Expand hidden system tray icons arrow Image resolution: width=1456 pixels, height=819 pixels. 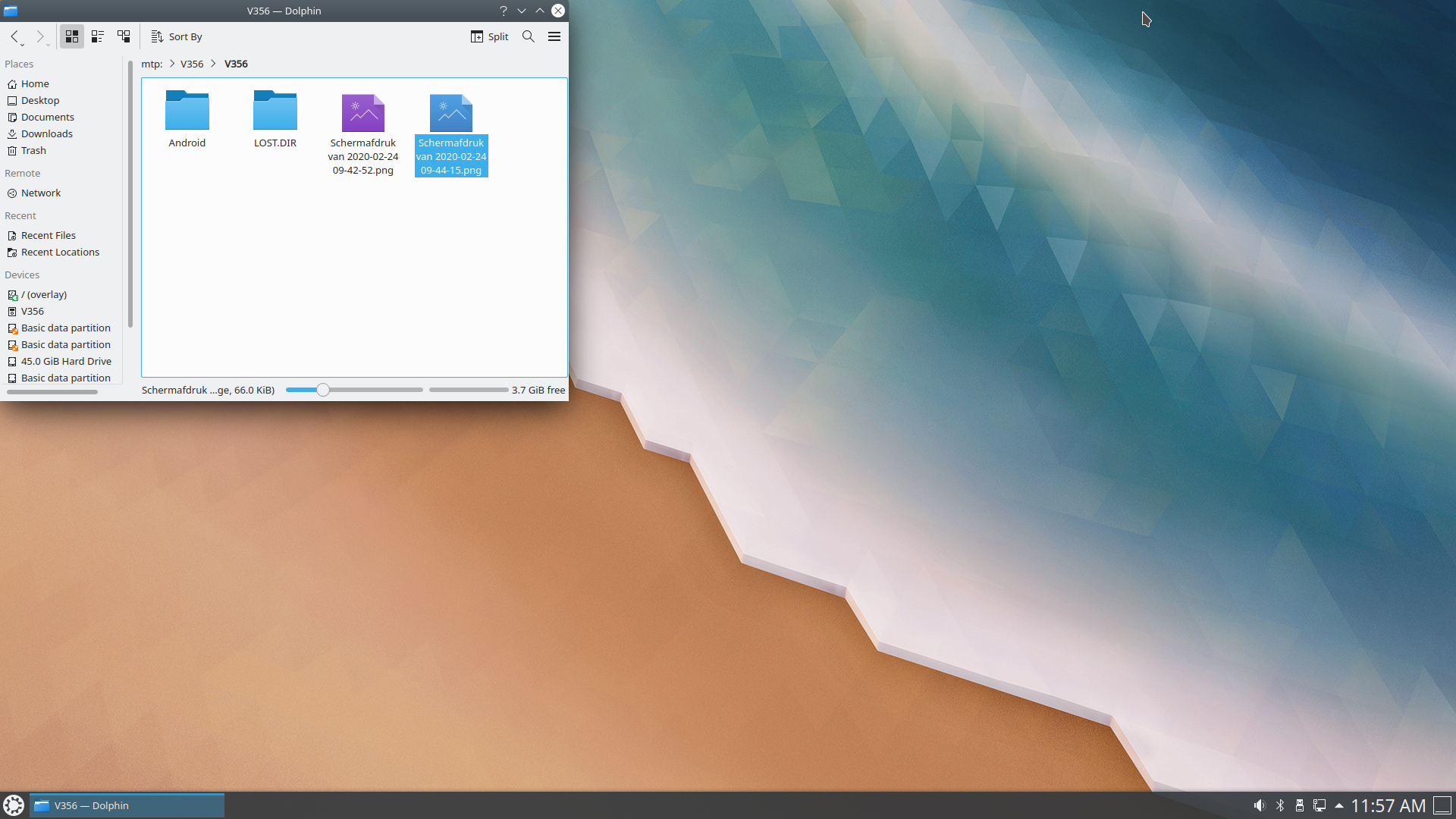[x=1339, y=805]
